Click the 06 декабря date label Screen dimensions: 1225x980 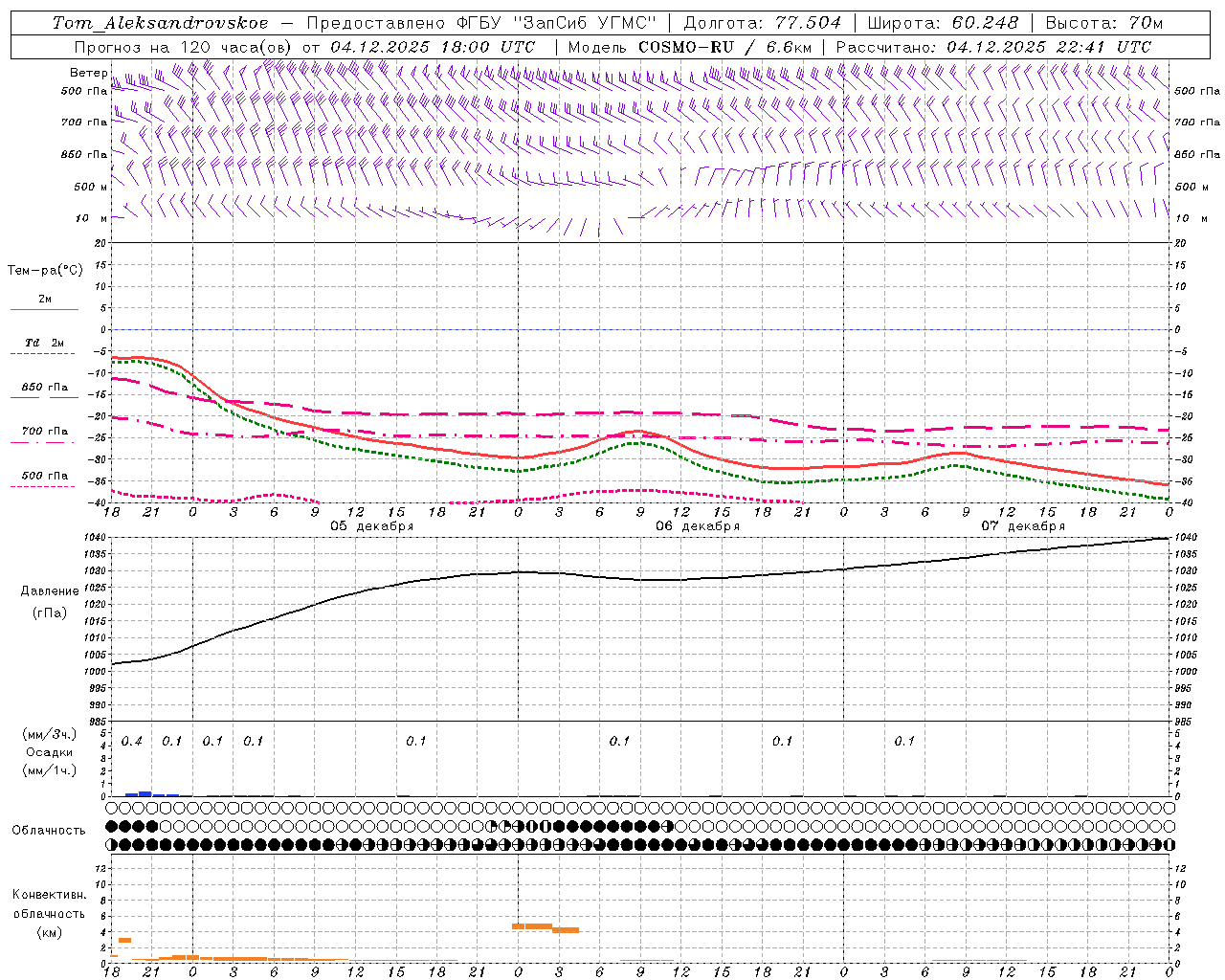coord(698,526)
